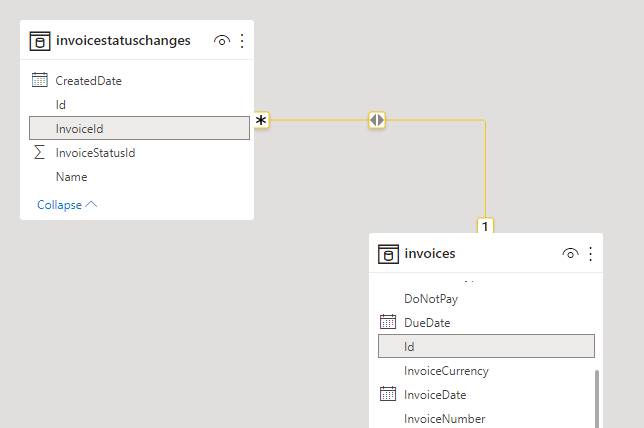Click the DueDate calendar icon
This screenshot has height=428, width=644.
coord(388,322)
